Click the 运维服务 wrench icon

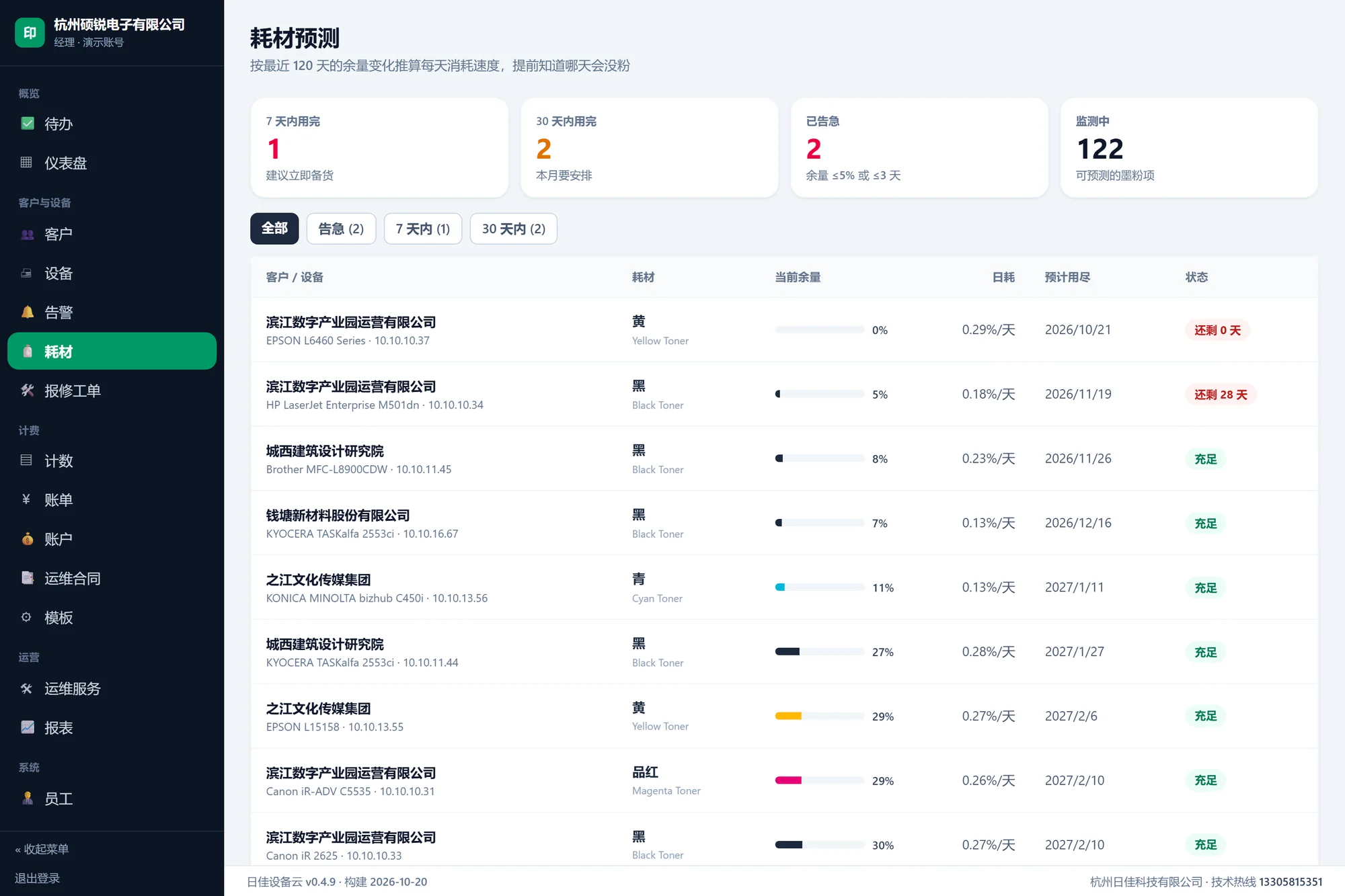(26, 689)
